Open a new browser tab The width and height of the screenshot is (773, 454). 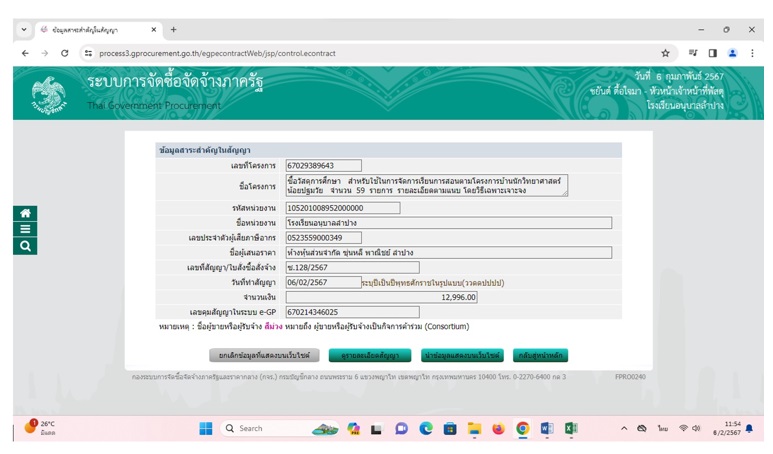click(174, 30)
